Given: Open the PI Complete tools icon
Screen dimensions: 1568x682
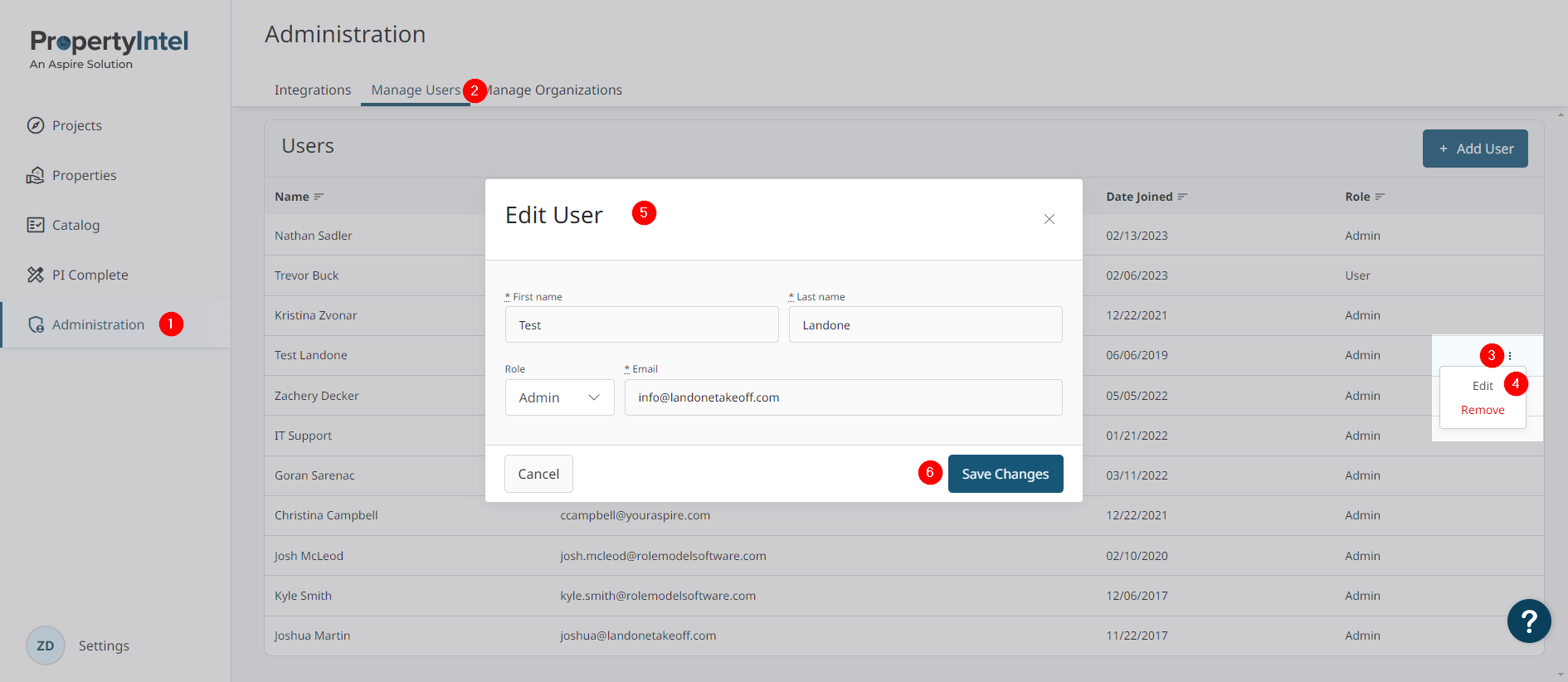Looking at the screenshot, I should pyautogui.click(x=35, y=275).
